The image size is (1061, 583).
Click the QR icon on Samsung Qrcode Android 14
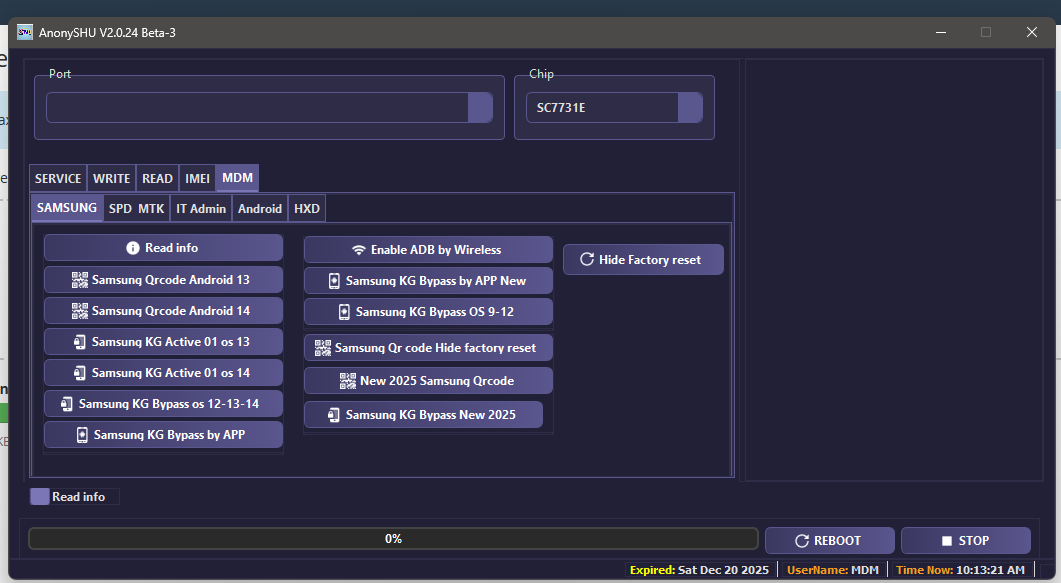(80, 311)
